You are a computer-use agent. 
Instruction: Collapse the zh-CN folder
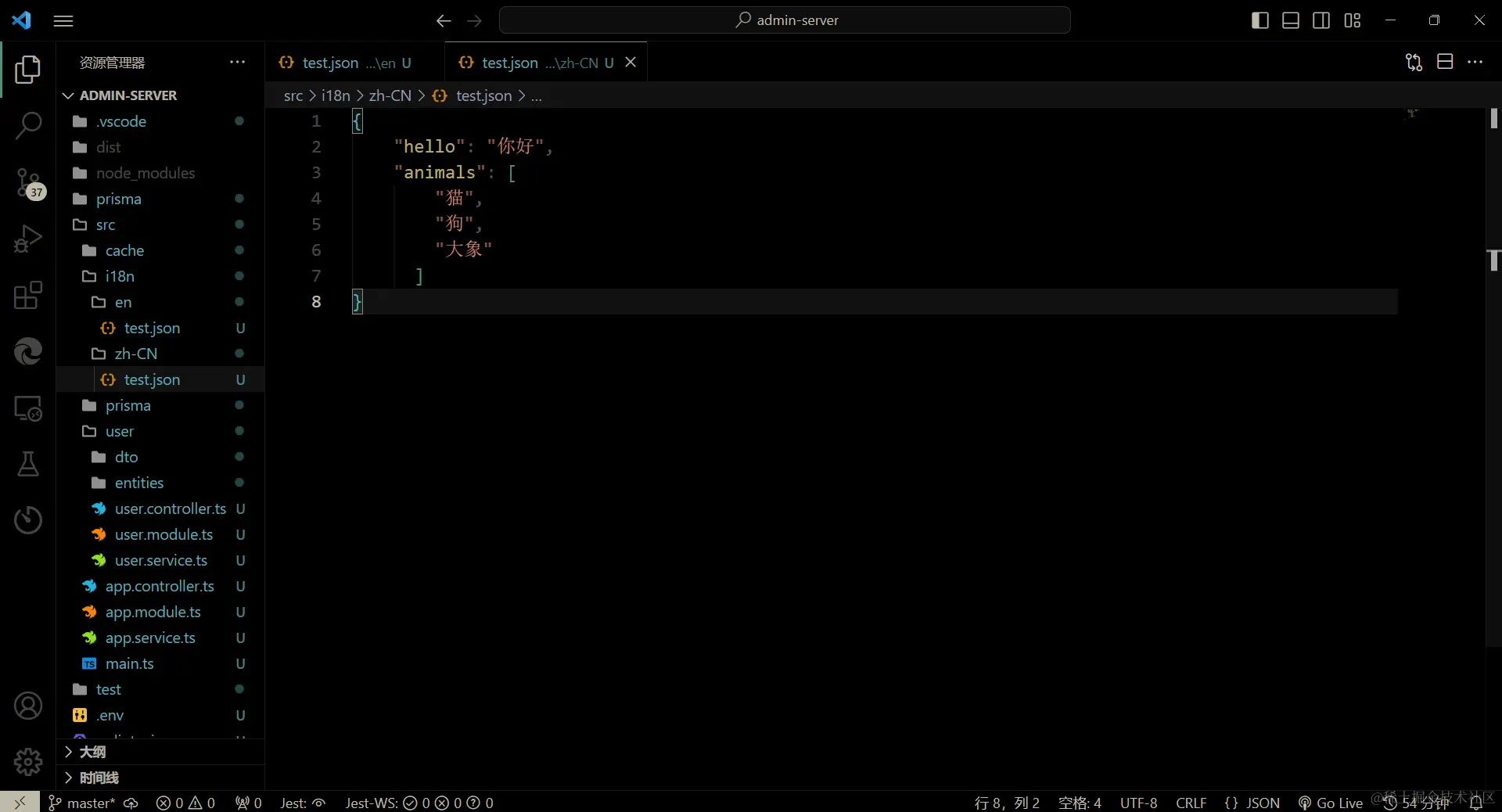(160, 354)
